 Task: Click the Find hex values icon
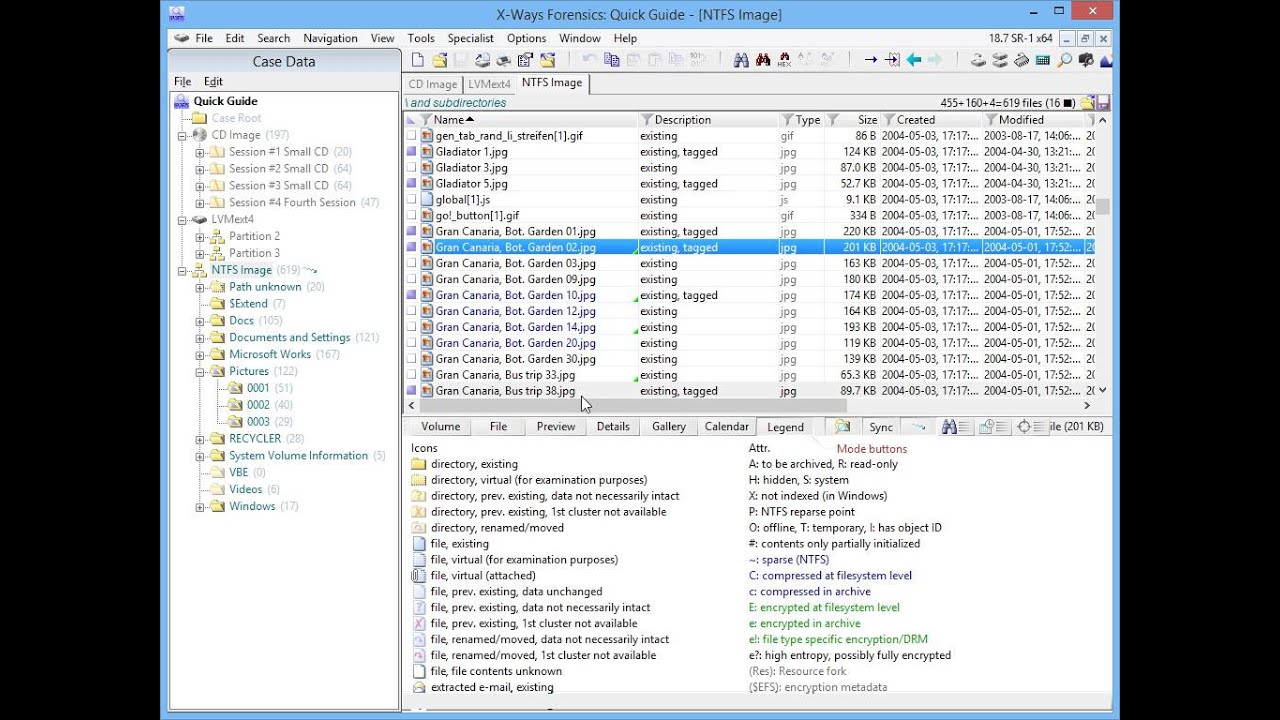[x=784, y=60]
